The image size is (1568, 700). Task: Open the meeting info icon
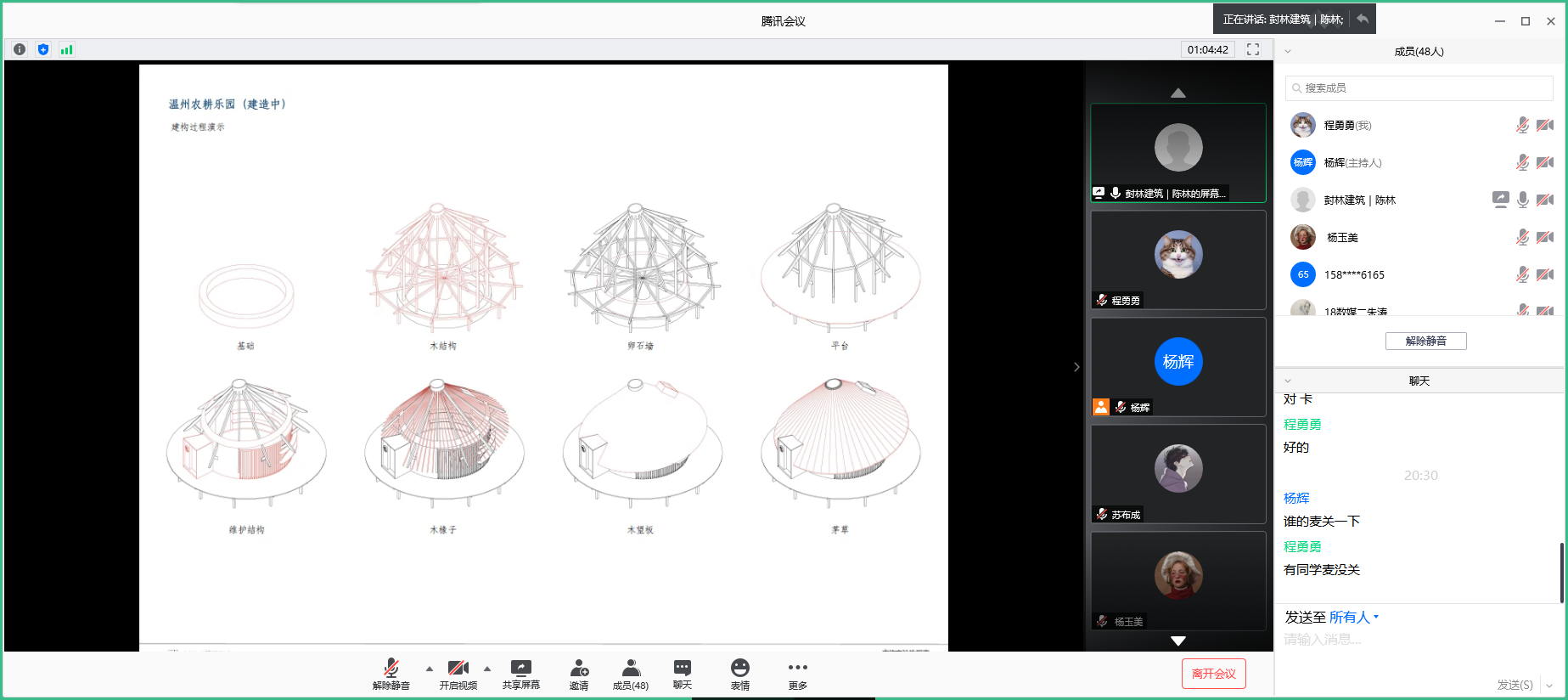point(20,49)
